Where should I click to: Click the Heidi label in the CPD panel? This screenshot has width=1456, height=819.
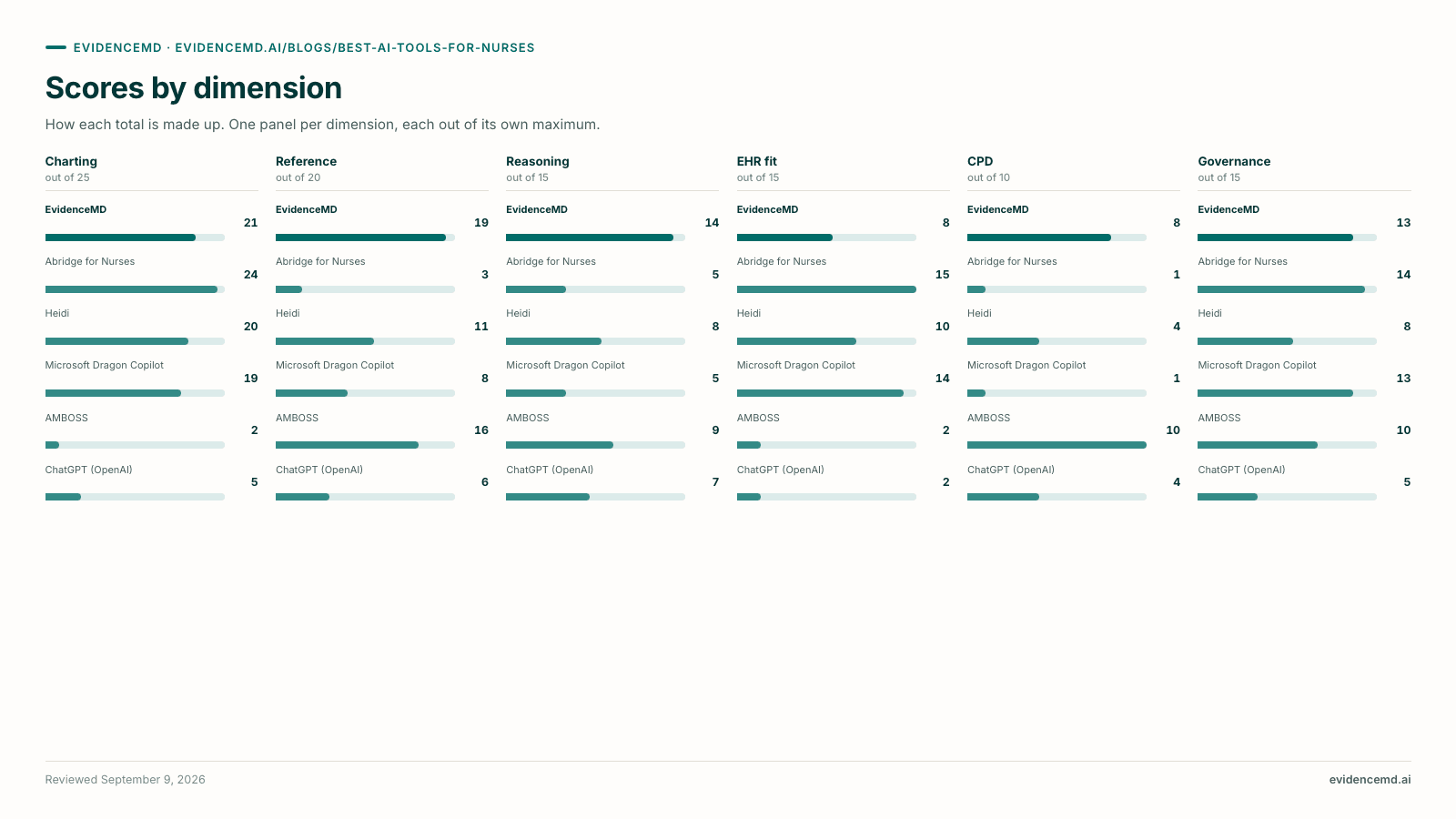[x=979, y=313]
